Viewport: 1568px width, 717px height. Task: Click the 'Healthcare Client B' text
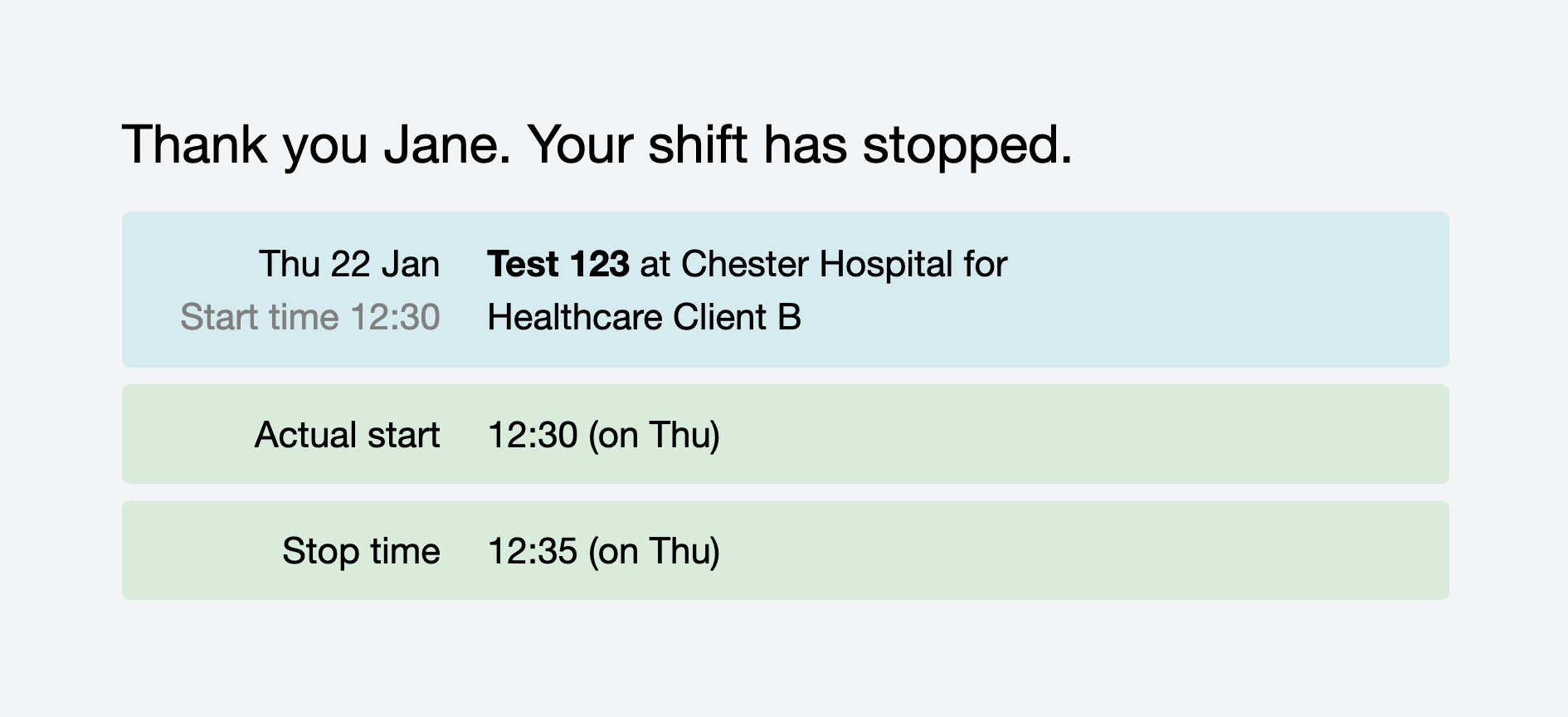click(x=644, y=318)
